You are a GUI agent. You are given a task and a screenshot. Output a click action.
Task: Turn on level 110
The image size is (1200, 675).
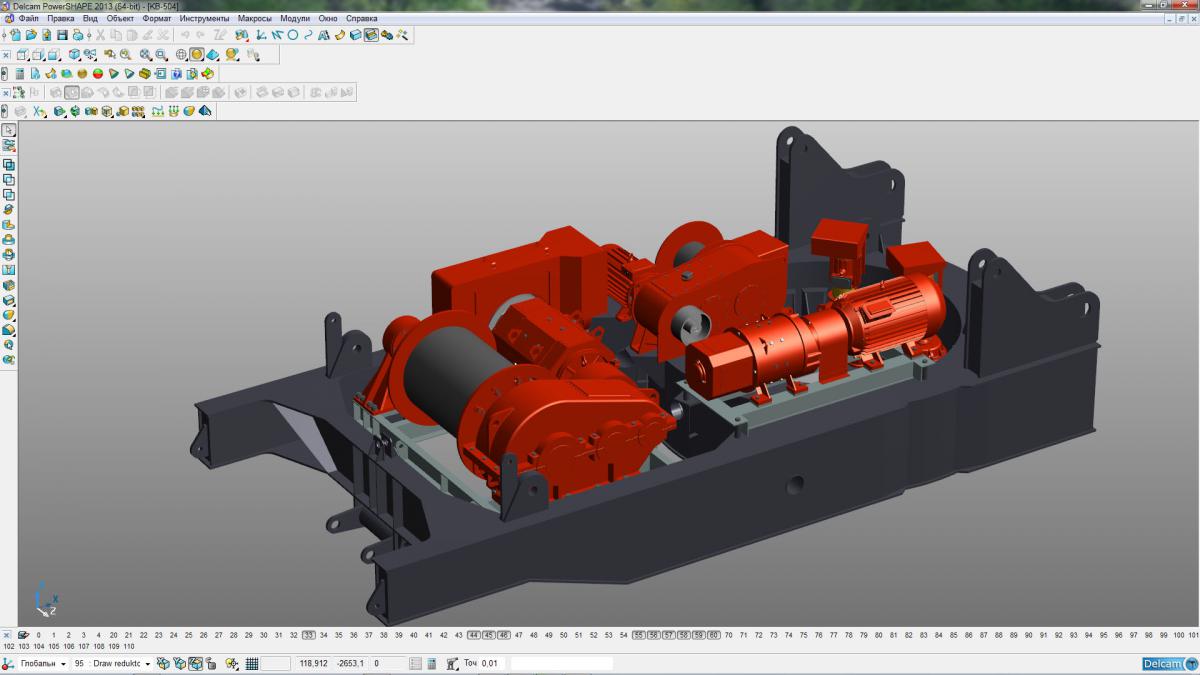pos(128,647)
